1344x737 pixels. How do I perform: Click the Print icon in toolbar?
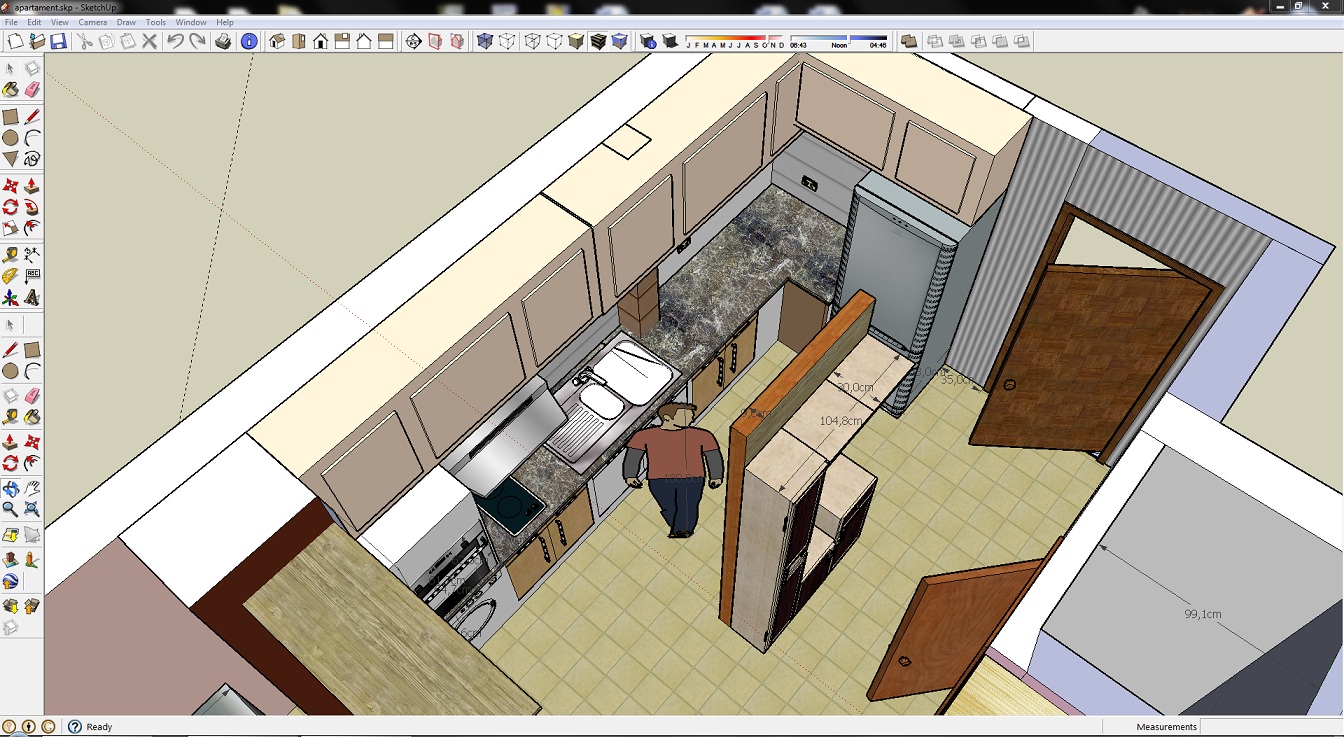tap(223, 41)
